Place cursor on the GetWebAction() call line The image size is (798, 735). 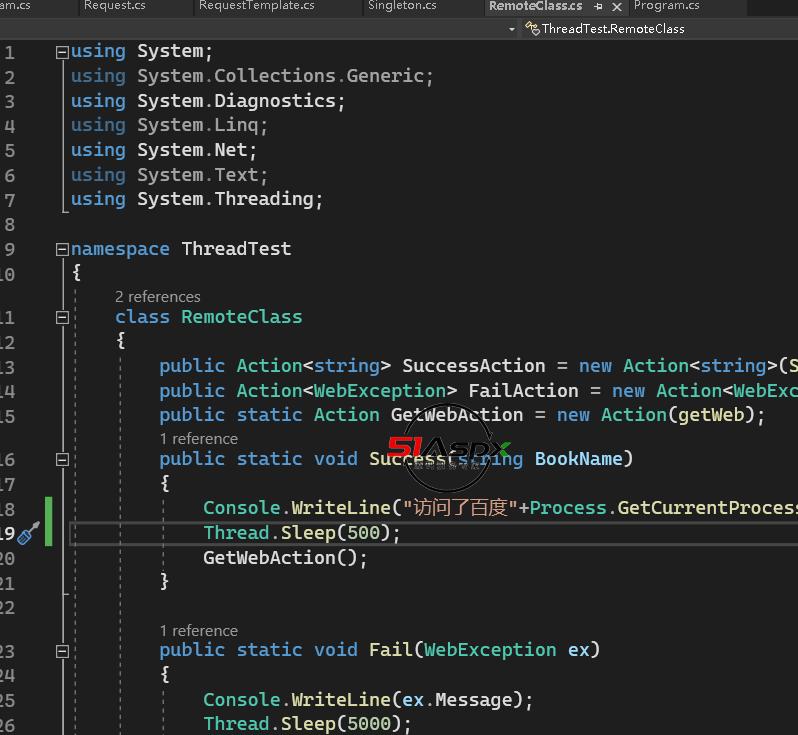coord(286,558)
